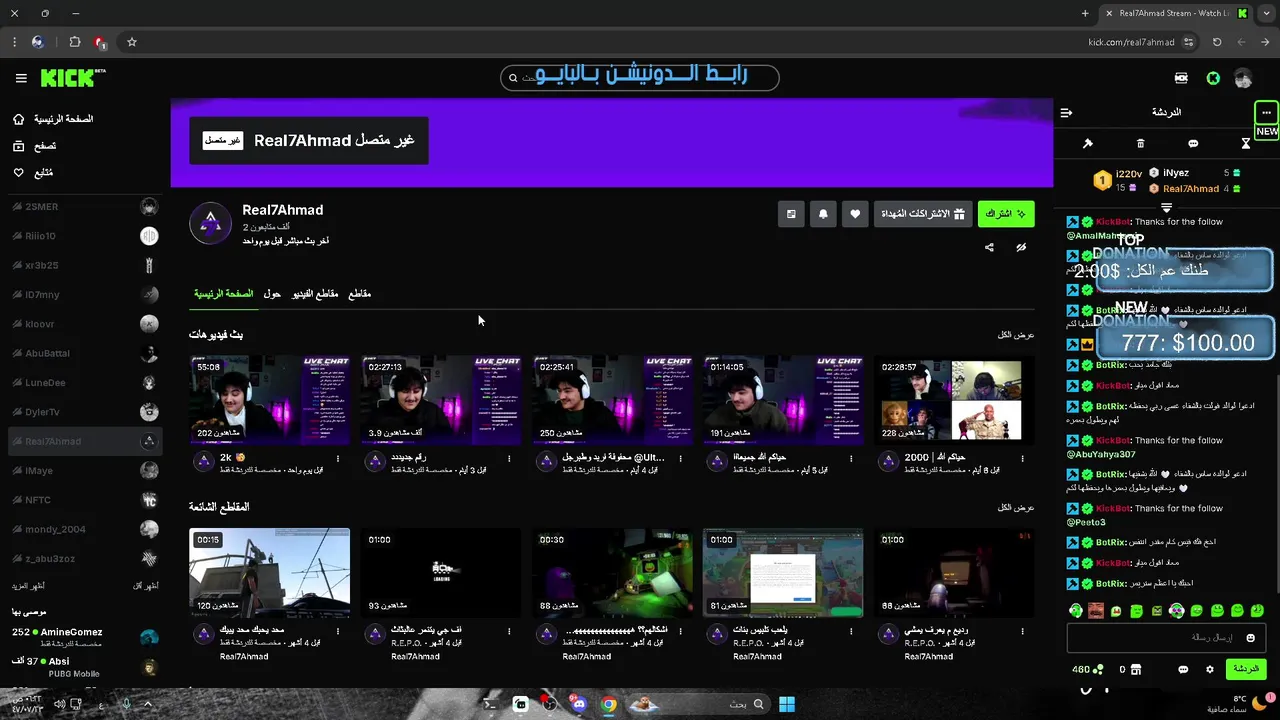This screenshot has height=720, width=1280.
Task: Open the 02:28:57 stream video thumbnail
Action: pyautogui.click(x=954, y=399)
